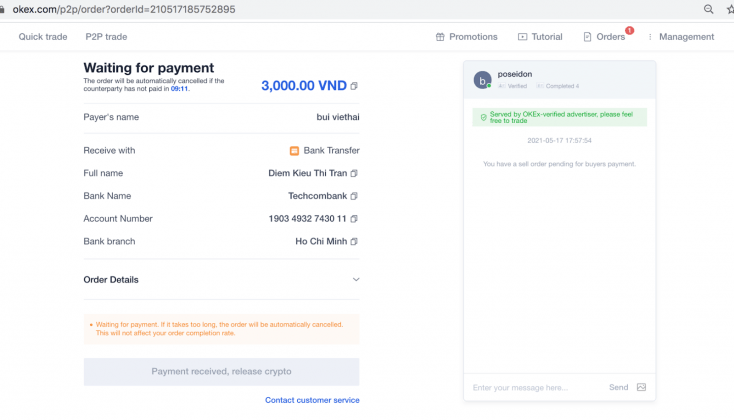Click the Bank Transfer payment icon

tap(294, 151)
